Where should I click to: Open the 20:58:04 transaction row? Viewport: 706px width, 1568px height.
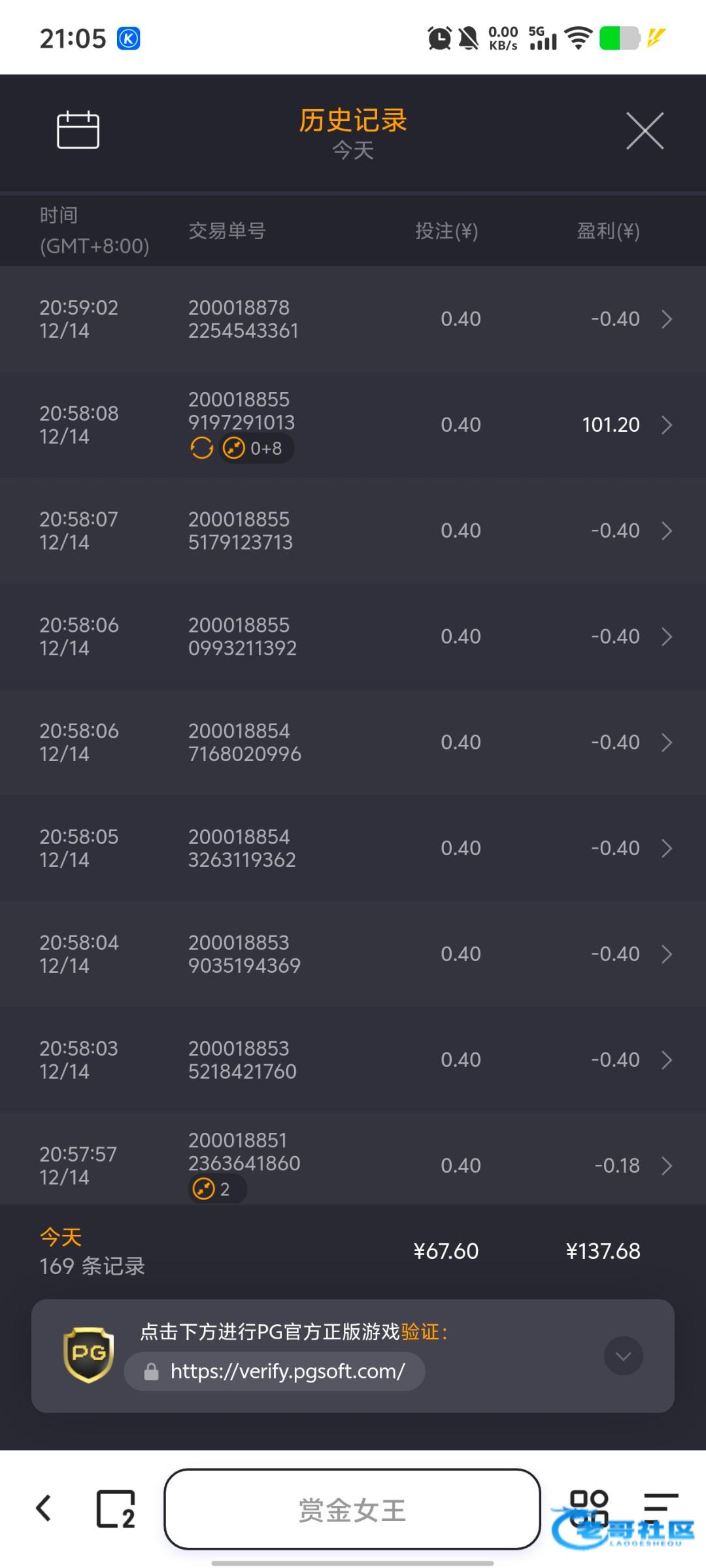(x=353, y=954)
